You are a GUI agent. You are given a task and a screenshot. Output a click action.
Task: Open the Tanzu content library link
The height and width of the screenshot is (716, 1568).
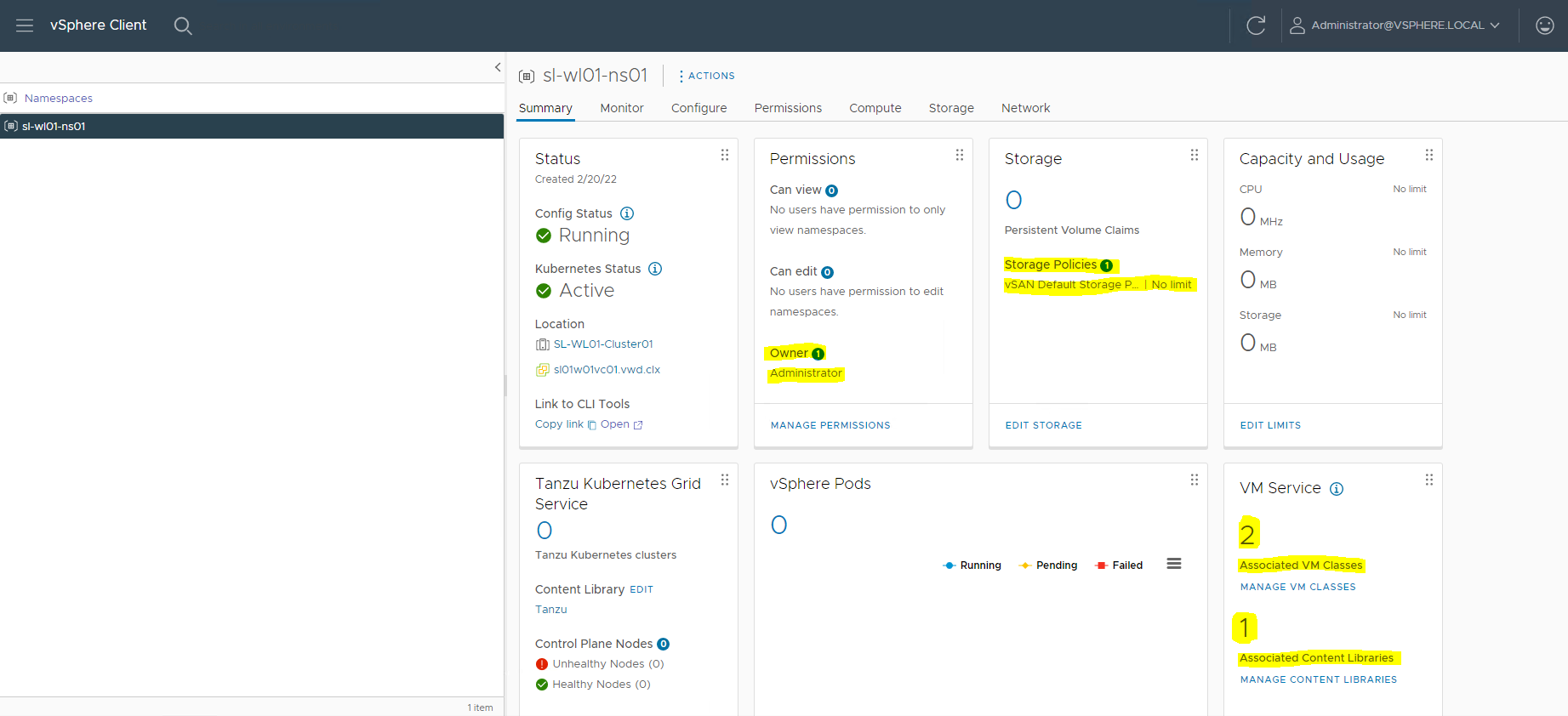click(551, 610)
